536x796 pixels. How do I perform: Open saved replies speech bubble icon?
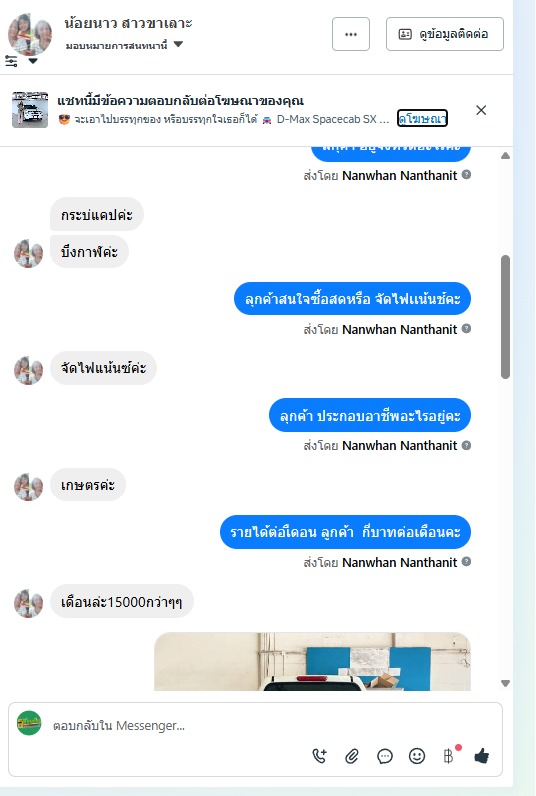pyautogui.click(x=385, y=756)
